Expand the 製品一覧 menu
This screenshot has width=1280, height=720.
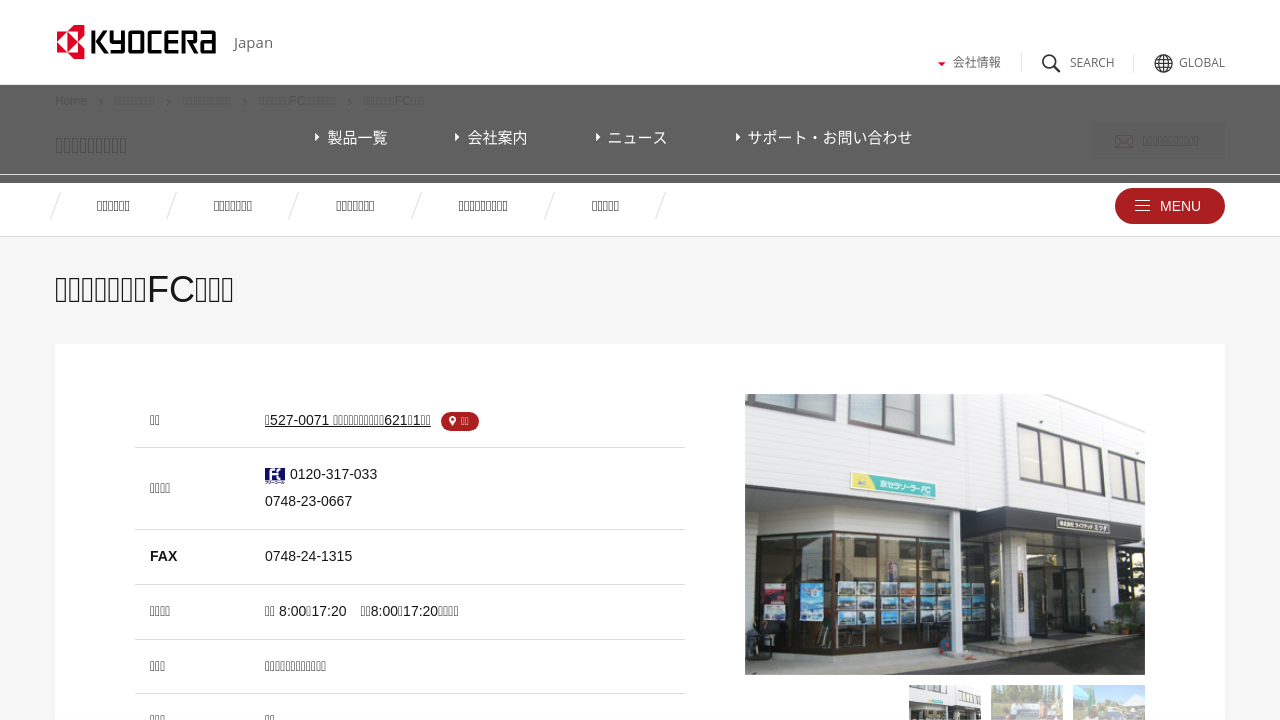point(352,137)
